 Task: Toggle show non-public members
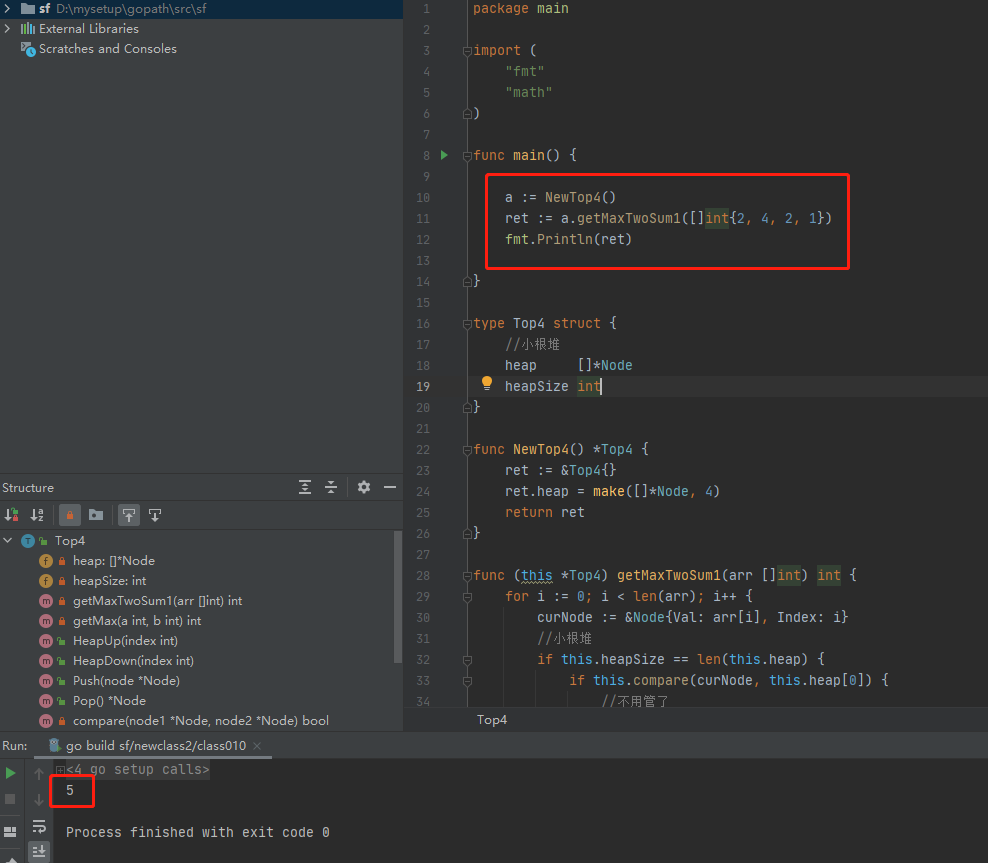click(x=70, y=515)
